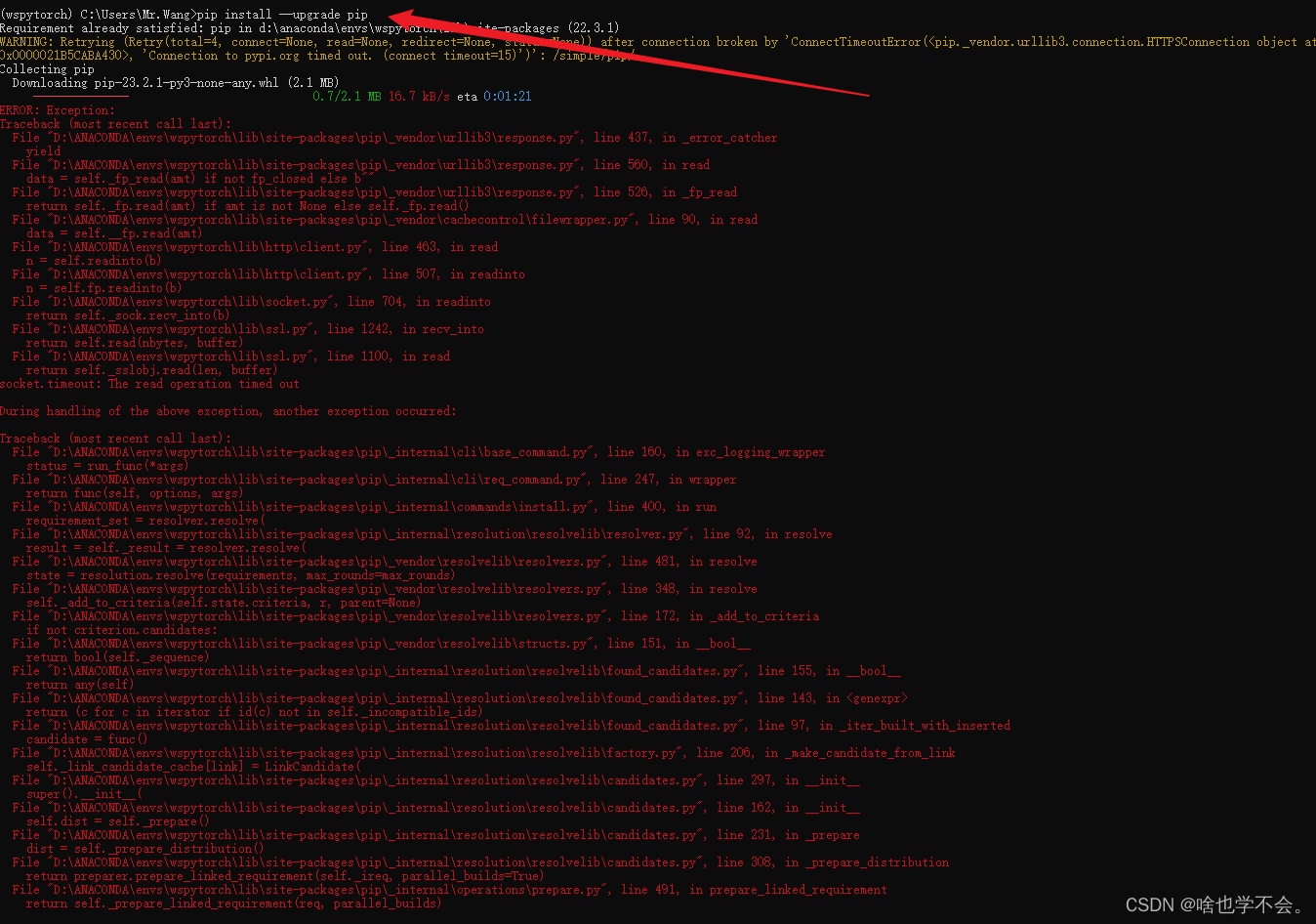Click 'return self._fp.read(amt) if amt is not None' line
The height and width of the screenshot is (924, 1316).
(x=248, y=206)
